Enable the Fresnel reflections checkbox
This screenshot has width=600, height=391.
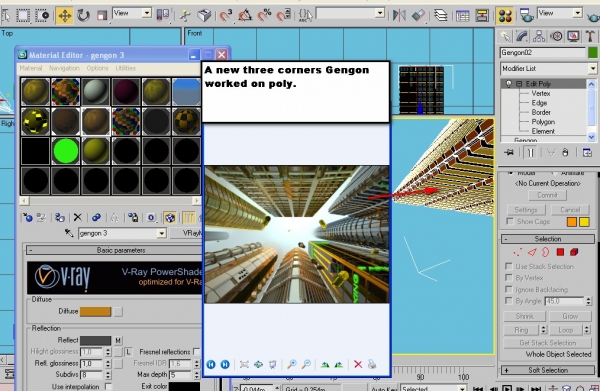coord(196,351)
